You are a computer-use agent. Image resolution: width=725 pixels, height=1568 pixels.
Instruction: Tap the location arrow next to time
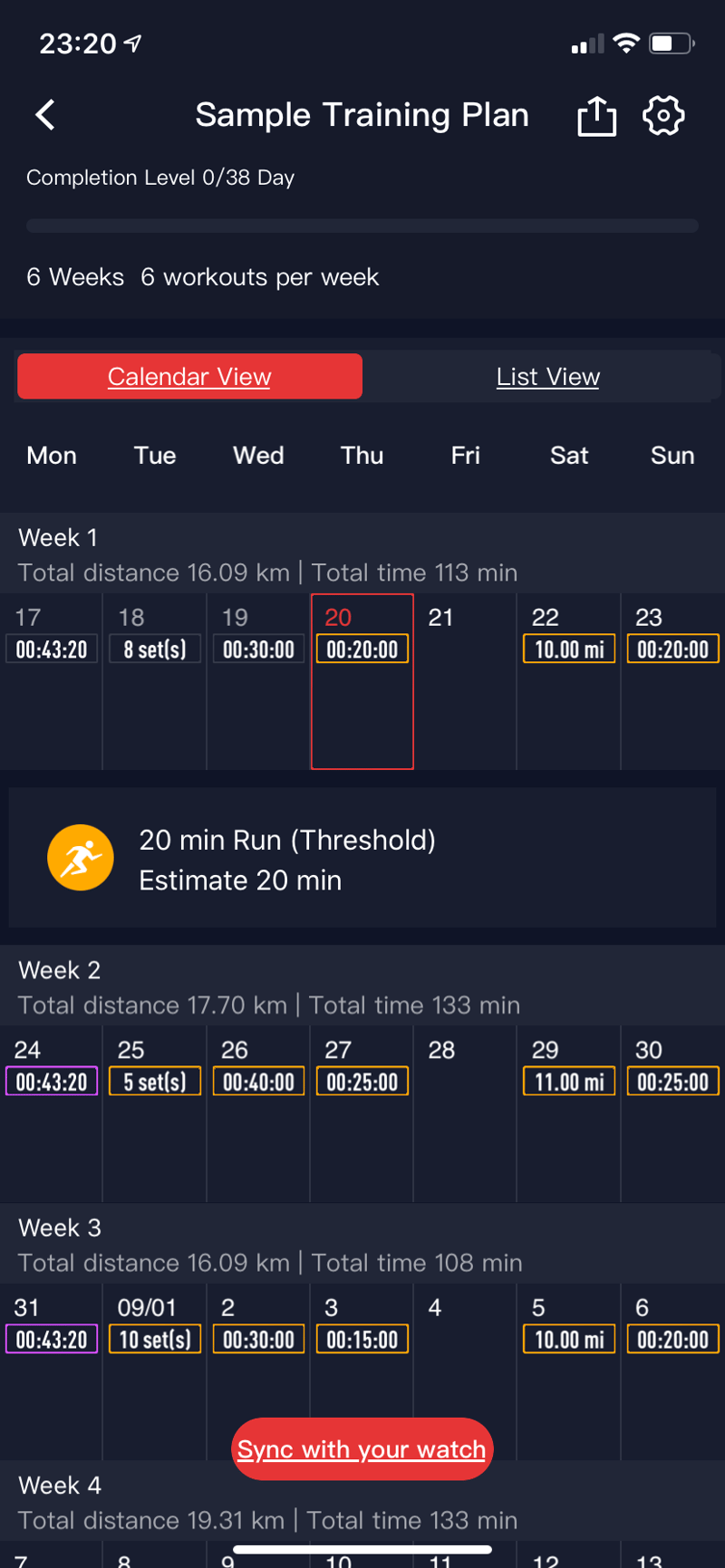133,43
